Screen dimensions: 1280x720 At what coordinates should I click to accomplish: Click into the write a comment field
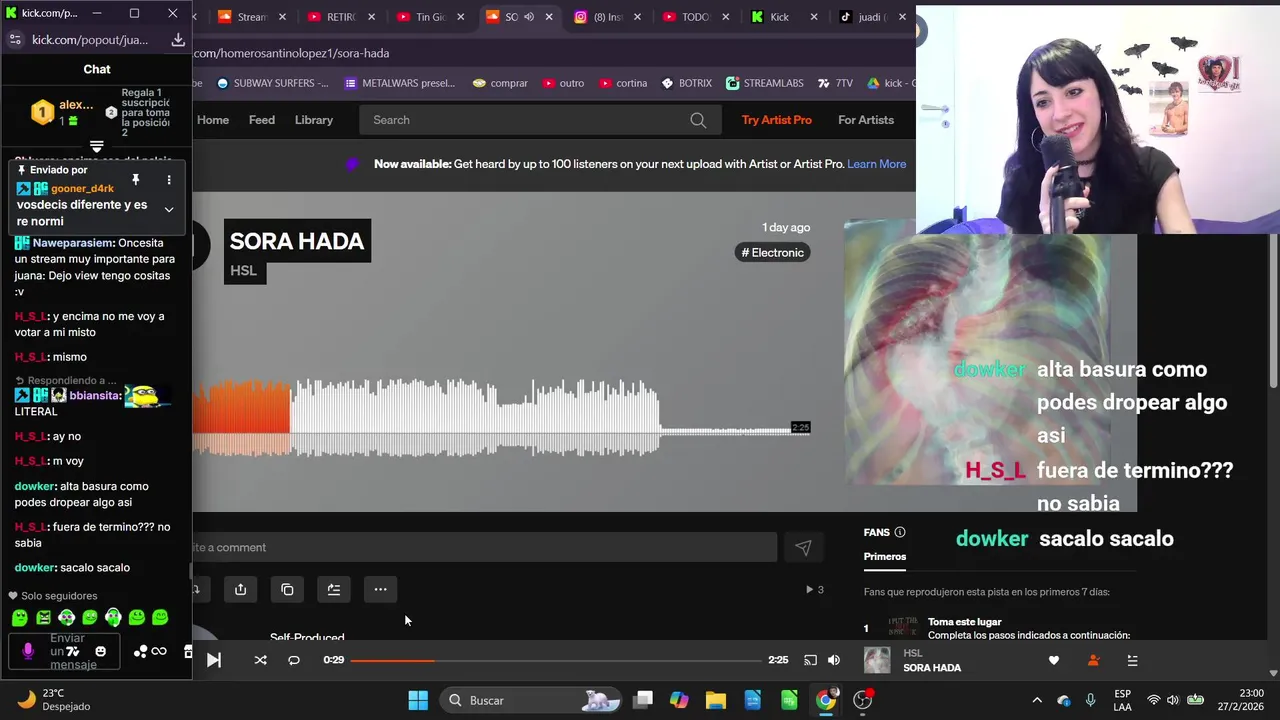tap(484, 547)
